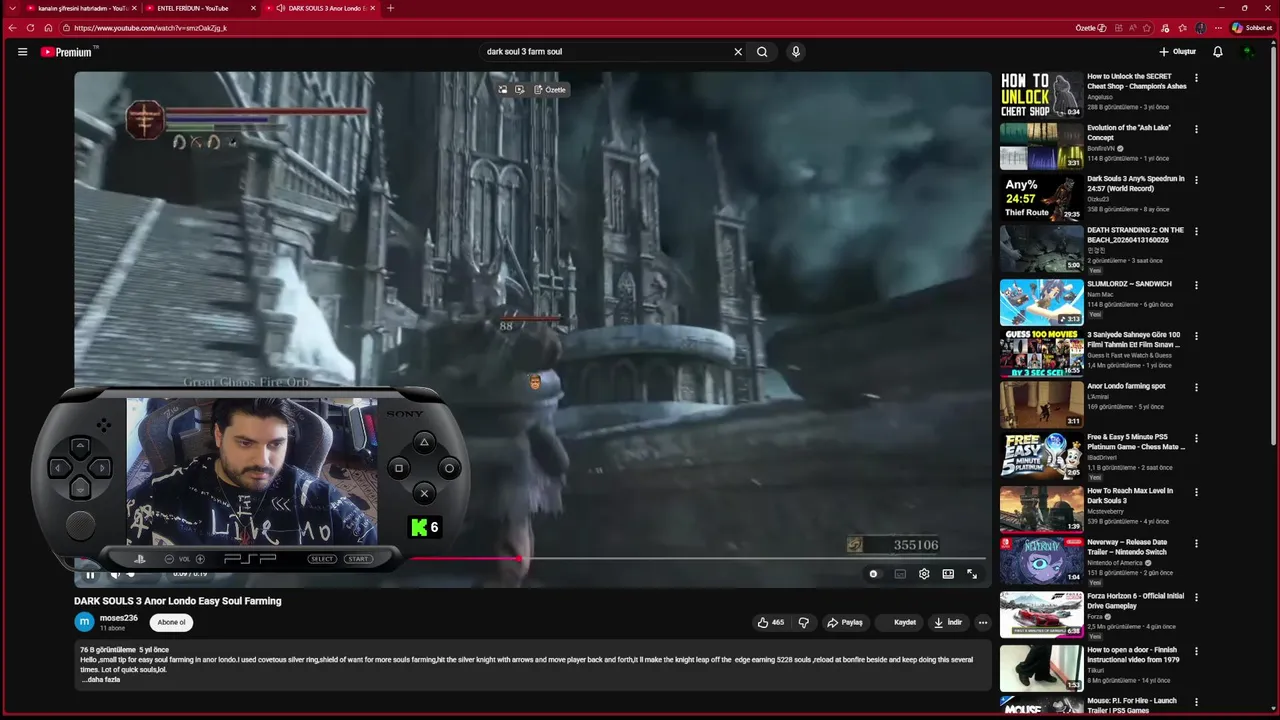Like the video with 465 likes

pyautogui.click(x=770, y=622)
